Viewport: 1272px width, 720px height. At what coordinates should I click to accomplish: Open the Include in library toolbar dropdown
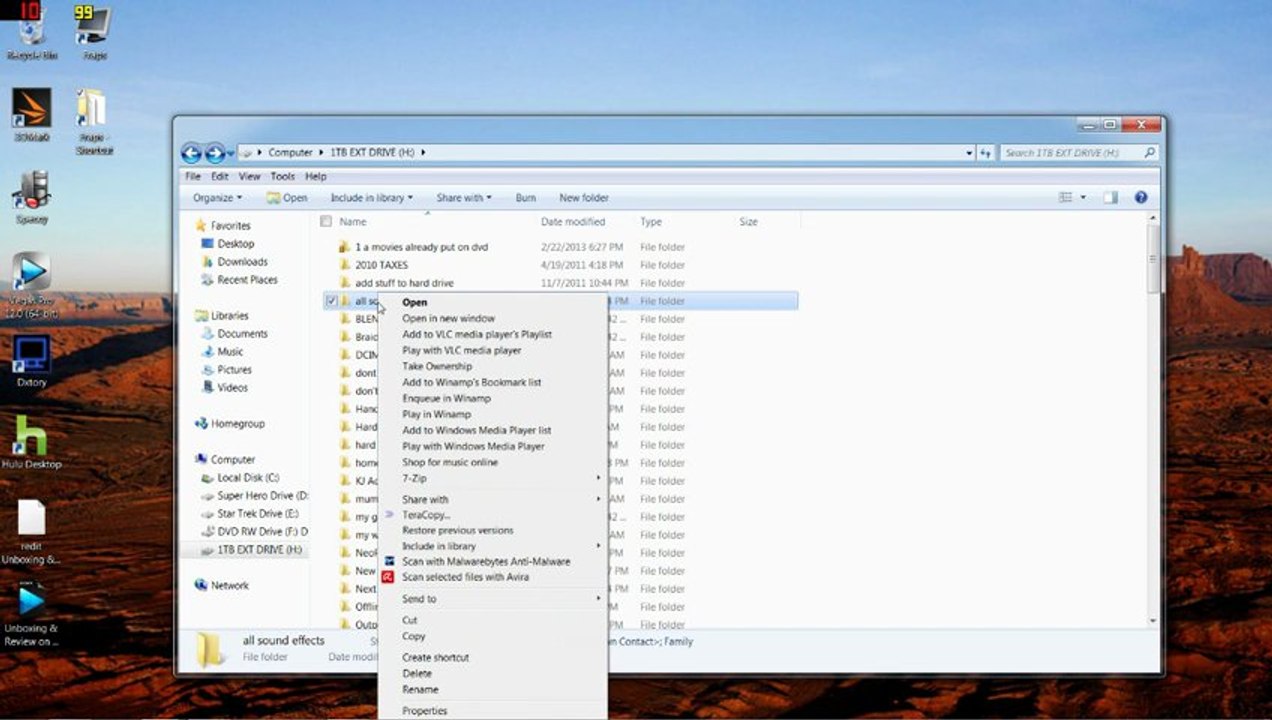coord(371,198)
